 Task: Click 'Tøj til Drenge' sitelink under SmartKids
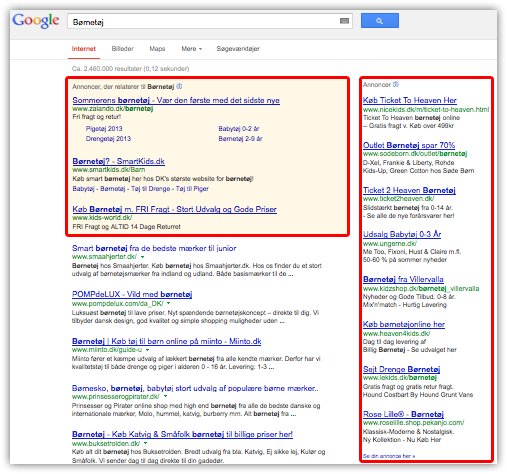click(x=151, y=189)
